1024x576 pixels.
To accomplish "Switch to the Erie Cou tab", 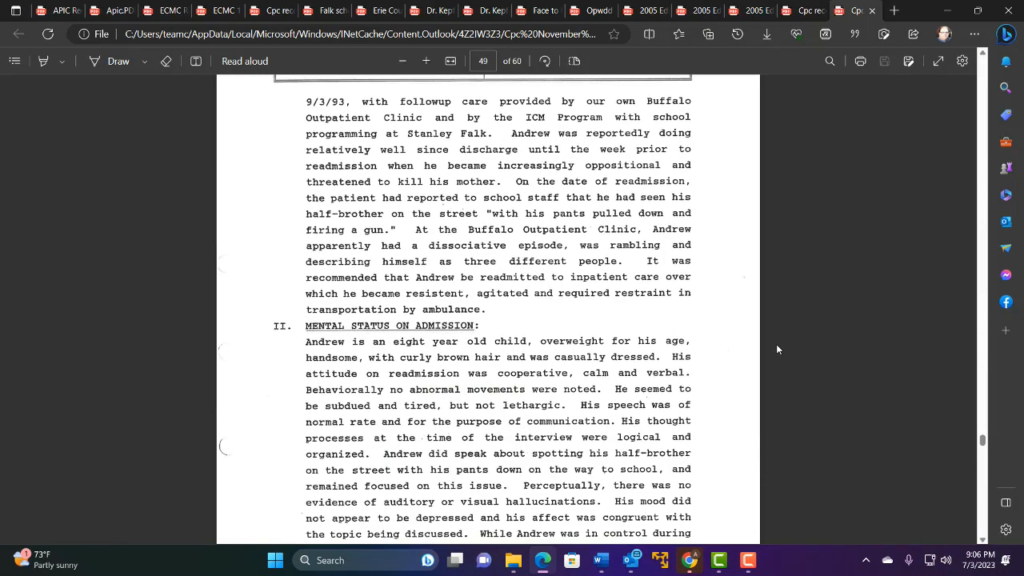I will 379,10.
